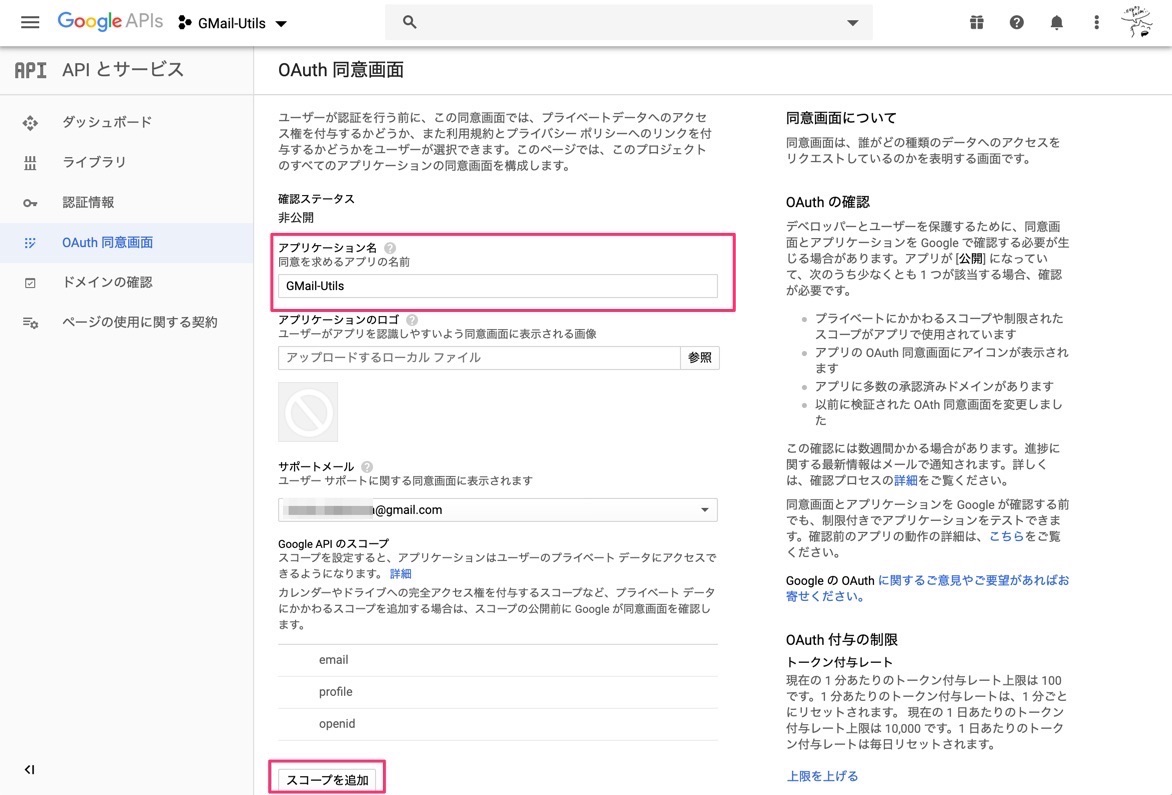Viewport: 1172px width, 795px height.
Task: Click the GMail-Utils application name field
Action: click(497, 285)
